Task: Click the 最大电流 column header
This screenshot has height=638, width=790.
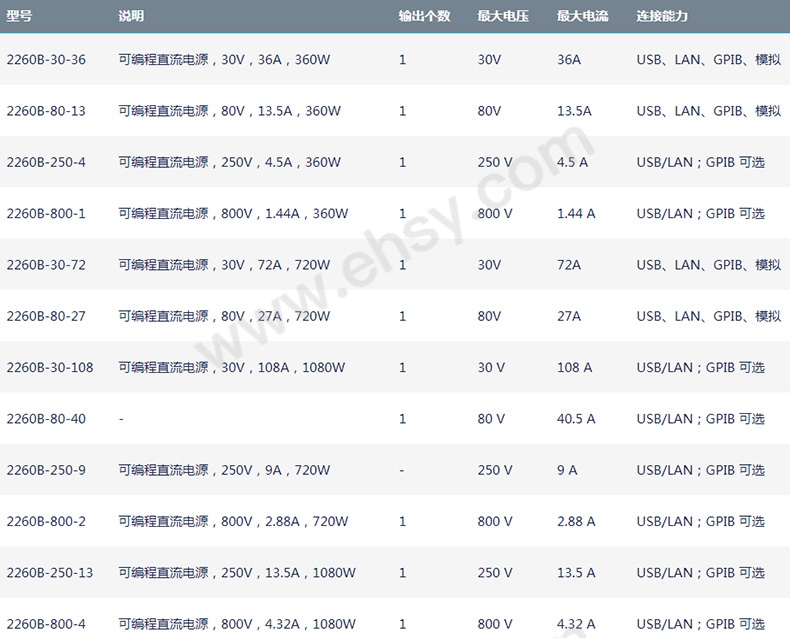Action: pos(582,17)
